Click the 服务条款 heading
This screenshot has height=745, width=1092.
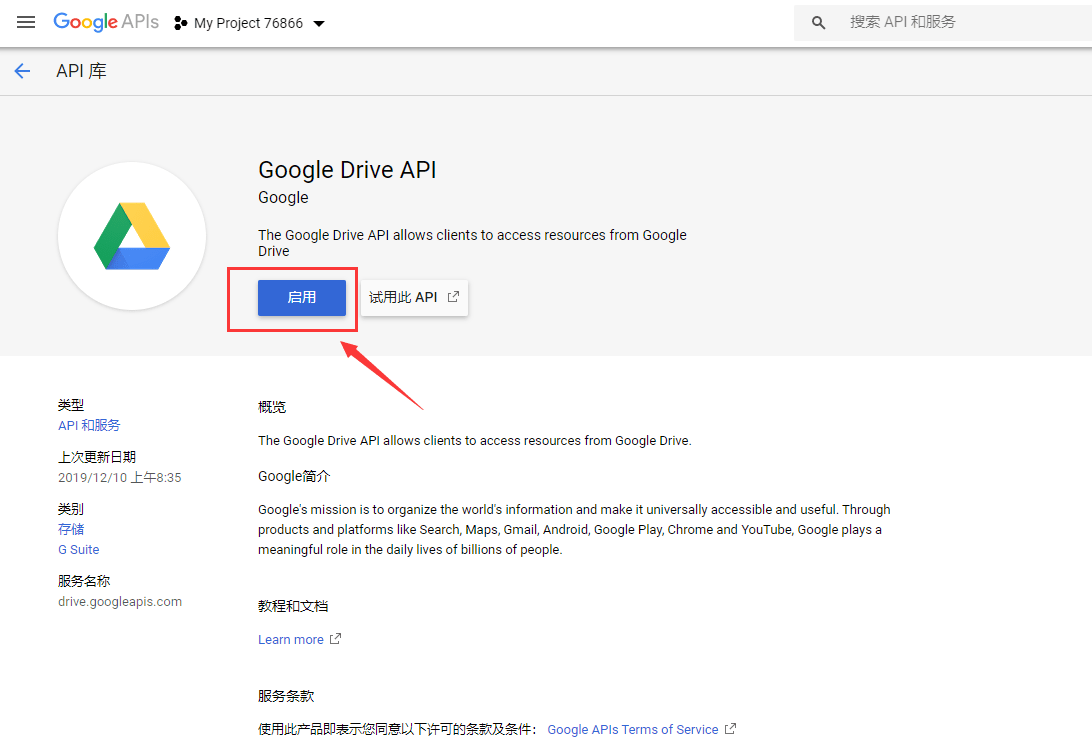(286, 696)
